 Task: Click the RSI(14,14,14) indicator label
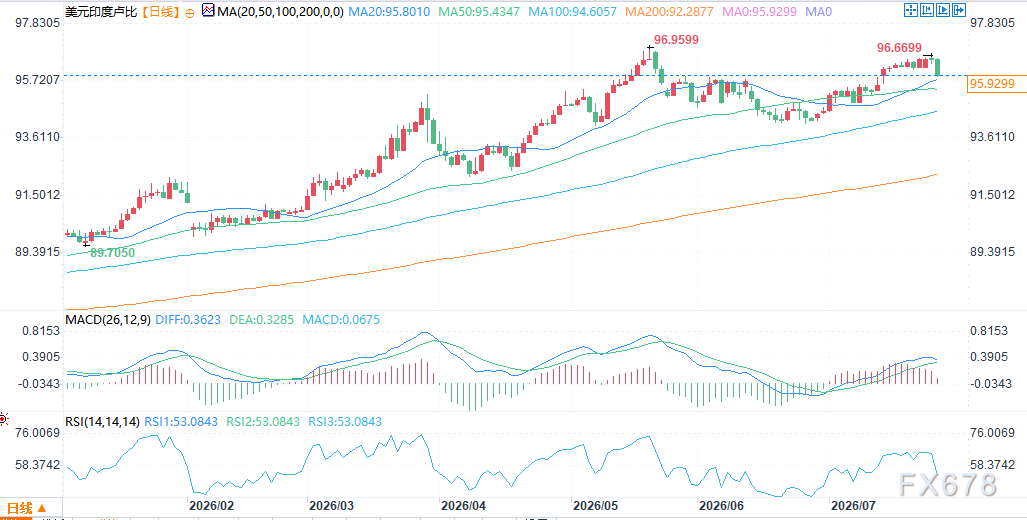pyautogui.click(x=103, y=422)
